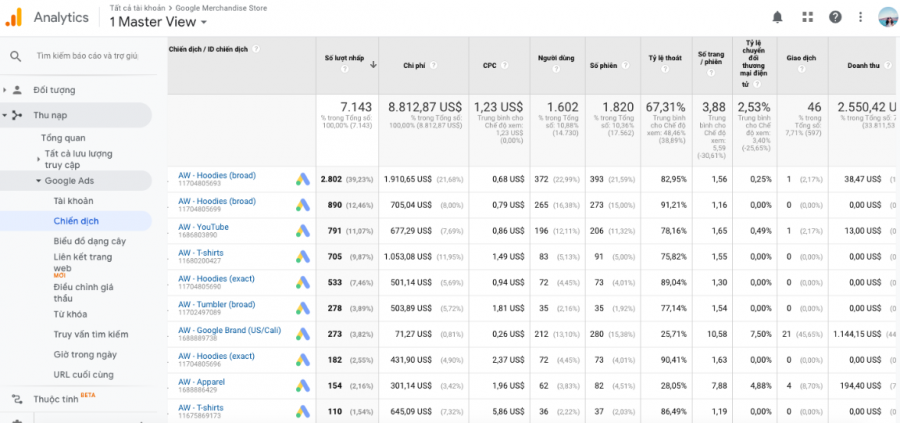Expand Tất cả lưu lượng truy cập

pyautogui.click(x=78, y=159)
